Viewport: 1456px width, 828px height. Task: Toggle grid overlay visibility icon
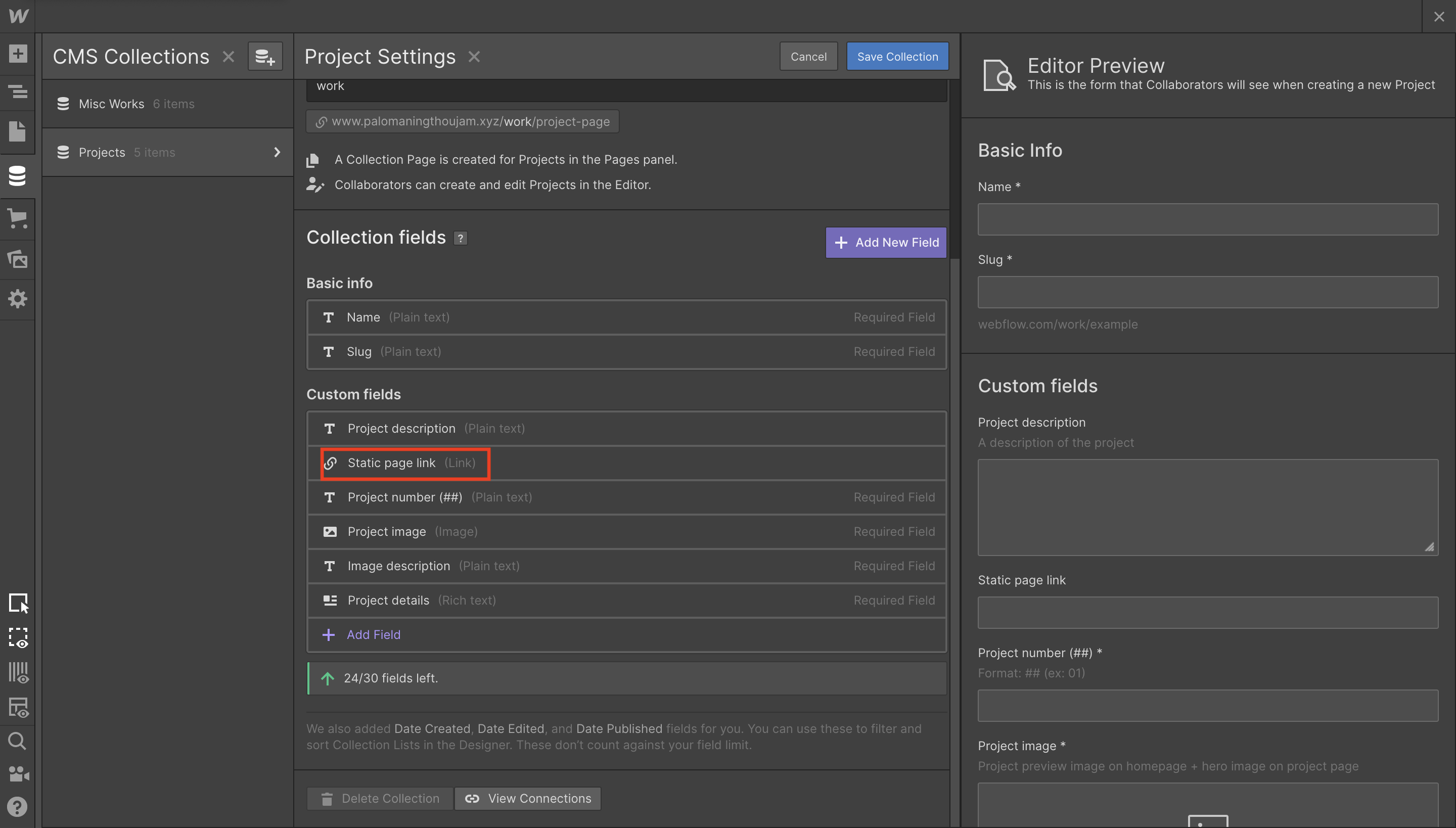[18, 672]
